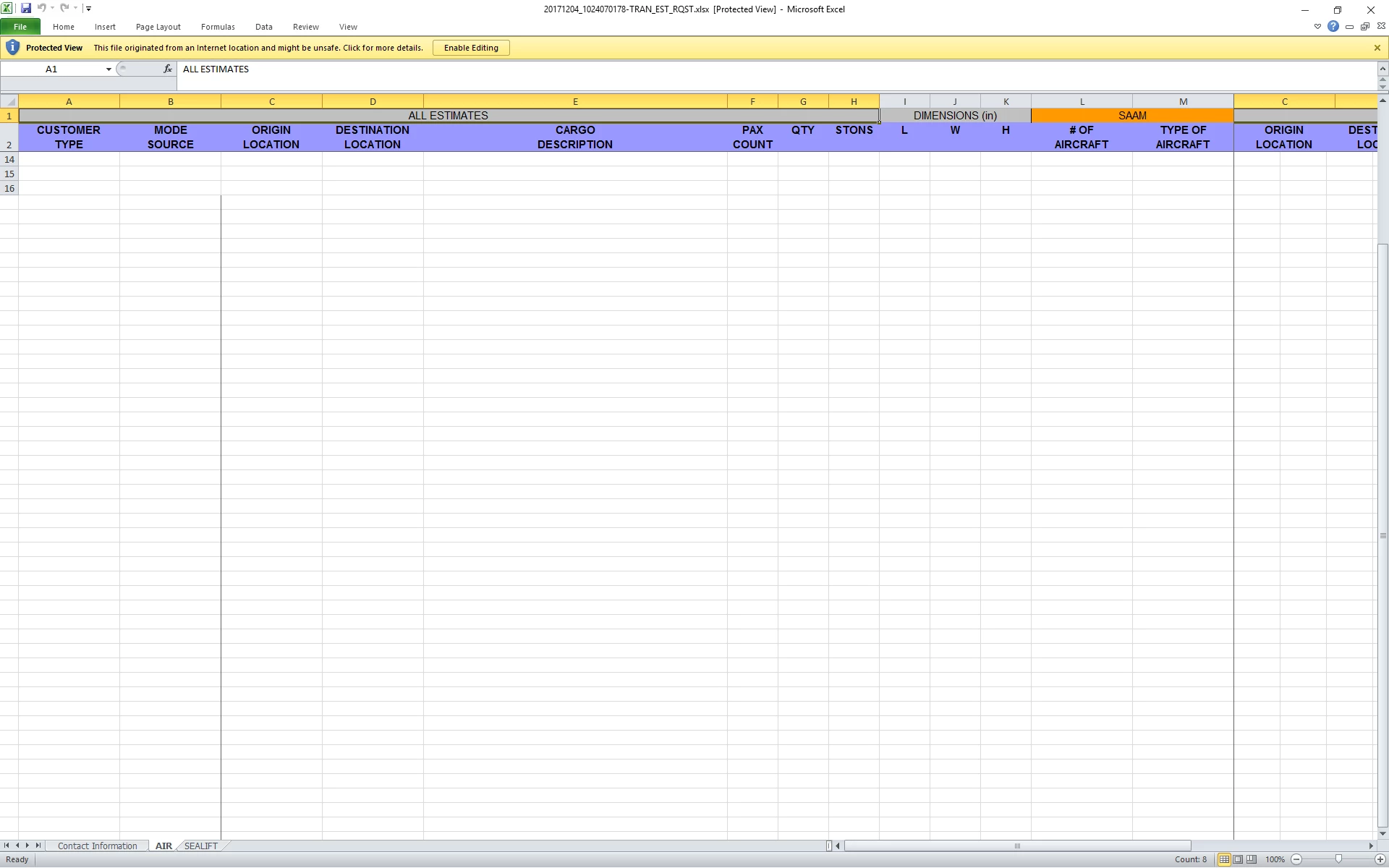Click zoom out minus button
Viewport: 1389px width, 868px height.
[x=1296, y=859]
